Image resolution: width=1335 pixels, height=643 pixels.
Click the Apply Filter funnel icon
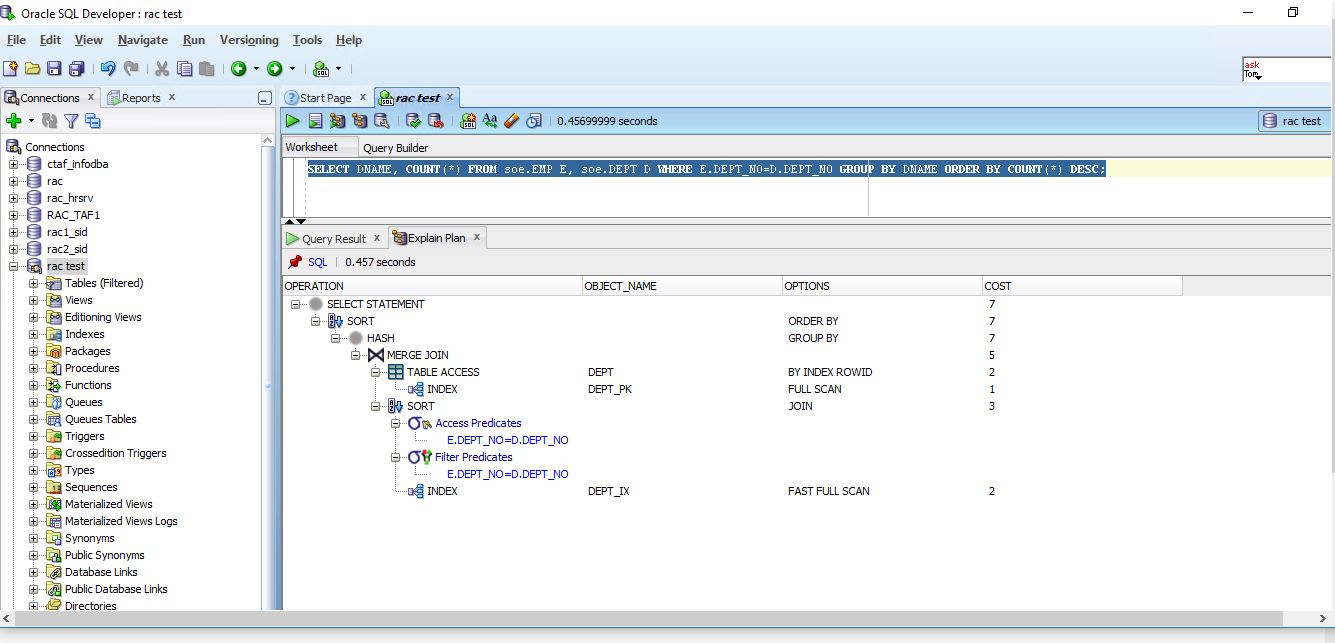coord(71,121)
